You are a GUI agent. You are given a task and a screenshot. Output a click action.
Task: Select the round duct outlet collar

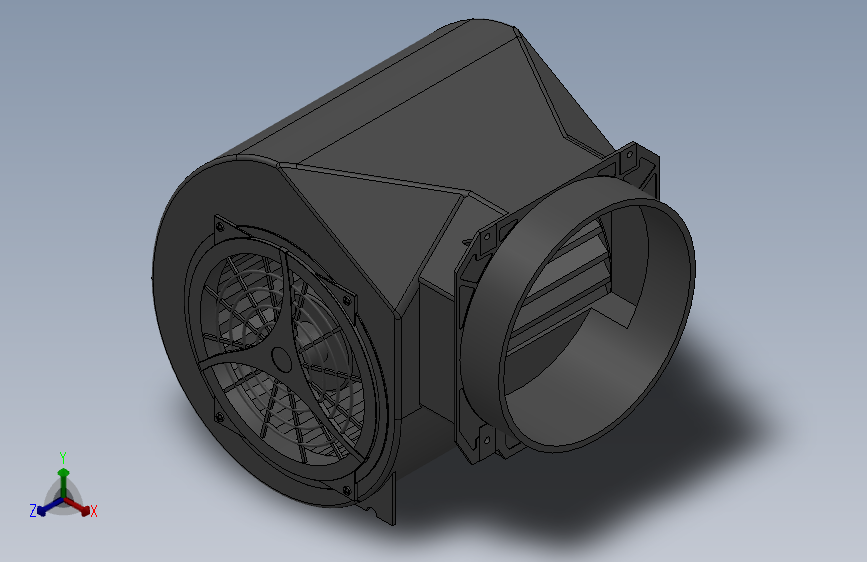[576, 313]
